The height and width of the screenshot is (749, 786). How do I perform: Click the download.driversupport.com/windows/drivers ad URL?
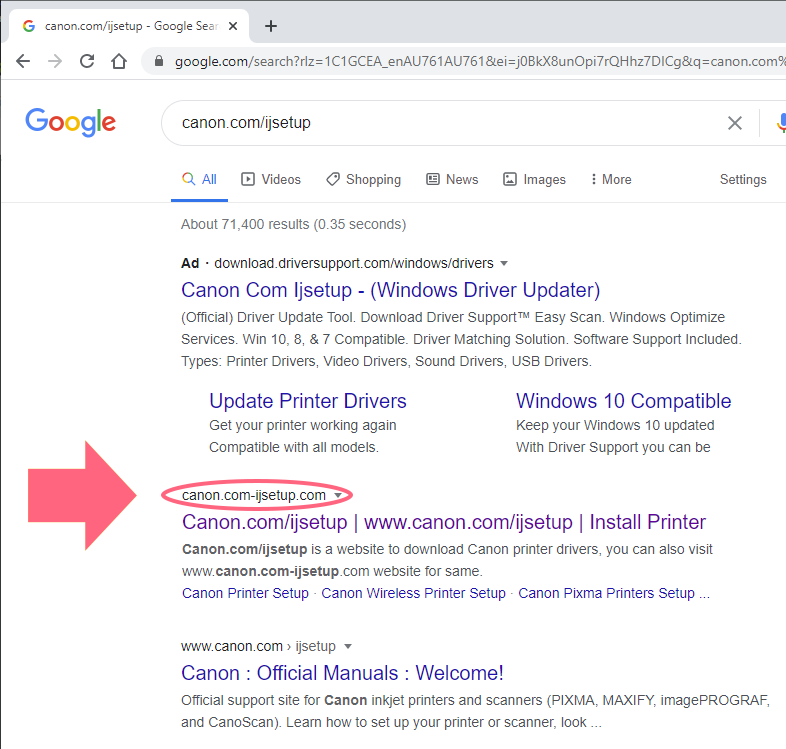354,263
